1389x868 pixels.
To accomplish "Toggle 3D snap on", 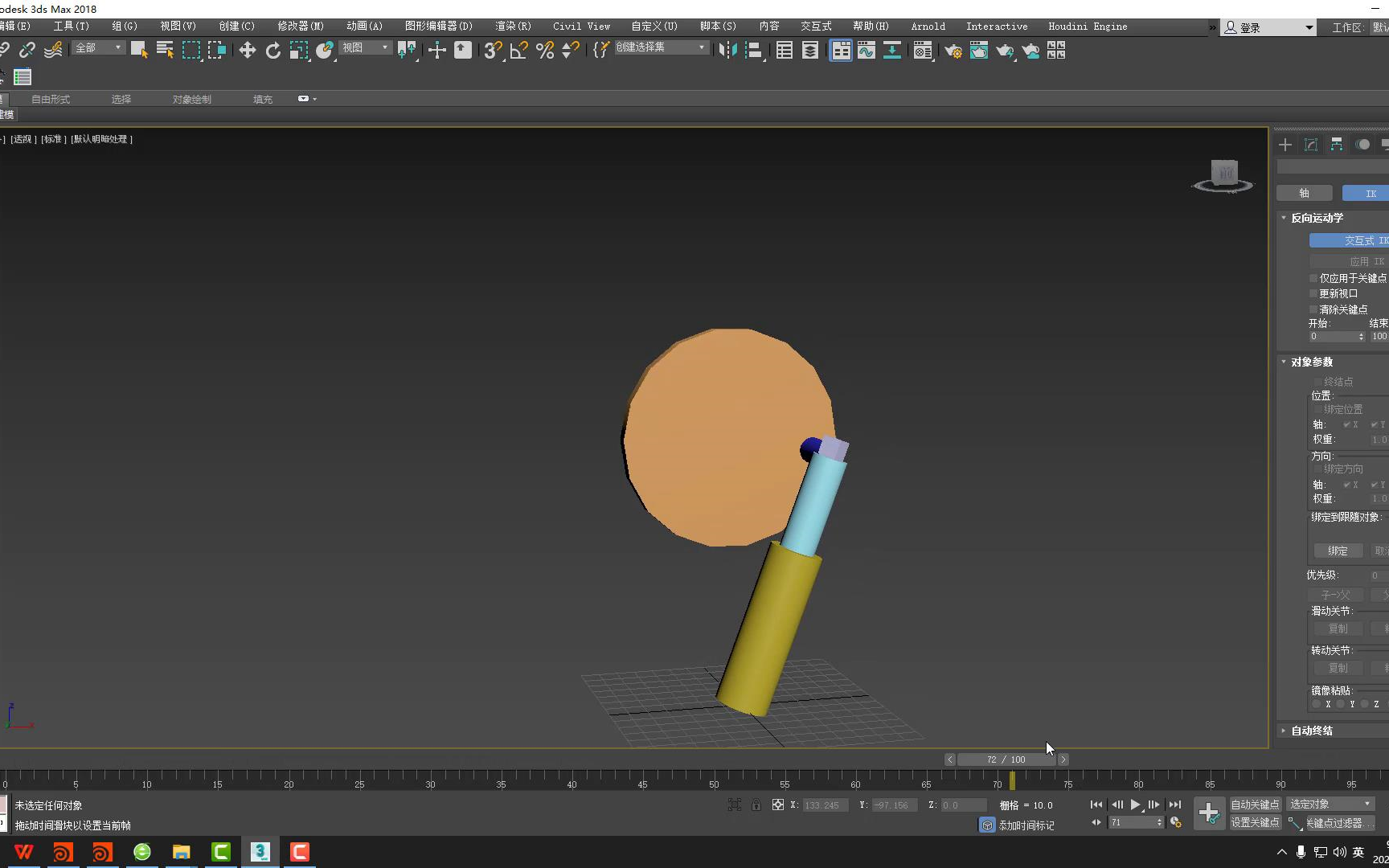I will point(492,50).
